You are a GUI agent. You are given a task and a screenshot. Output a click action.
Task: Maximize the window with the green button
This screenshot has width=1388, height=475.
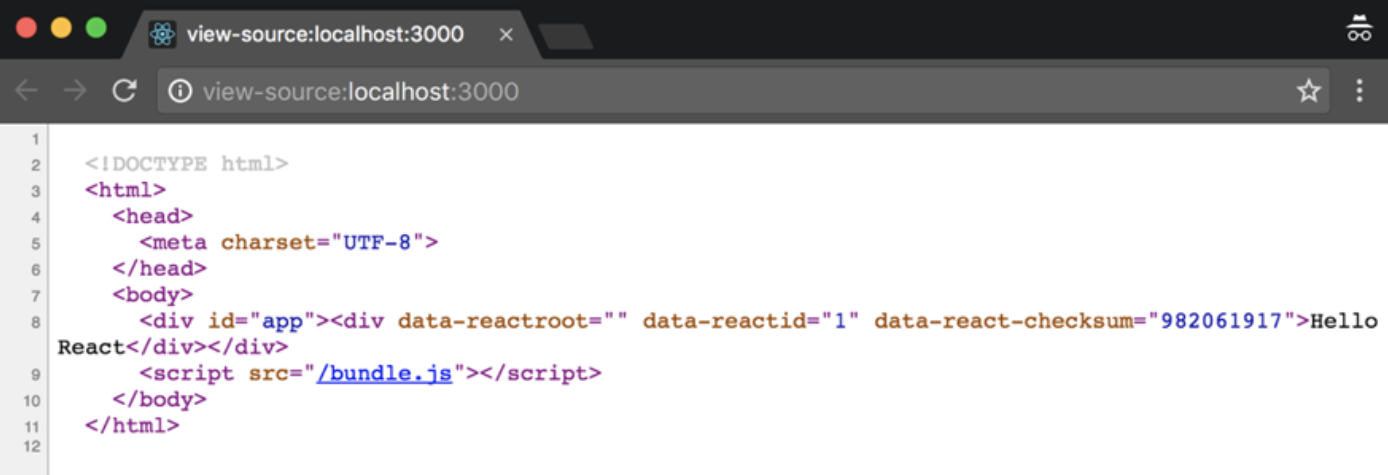[x=96, y=28]
